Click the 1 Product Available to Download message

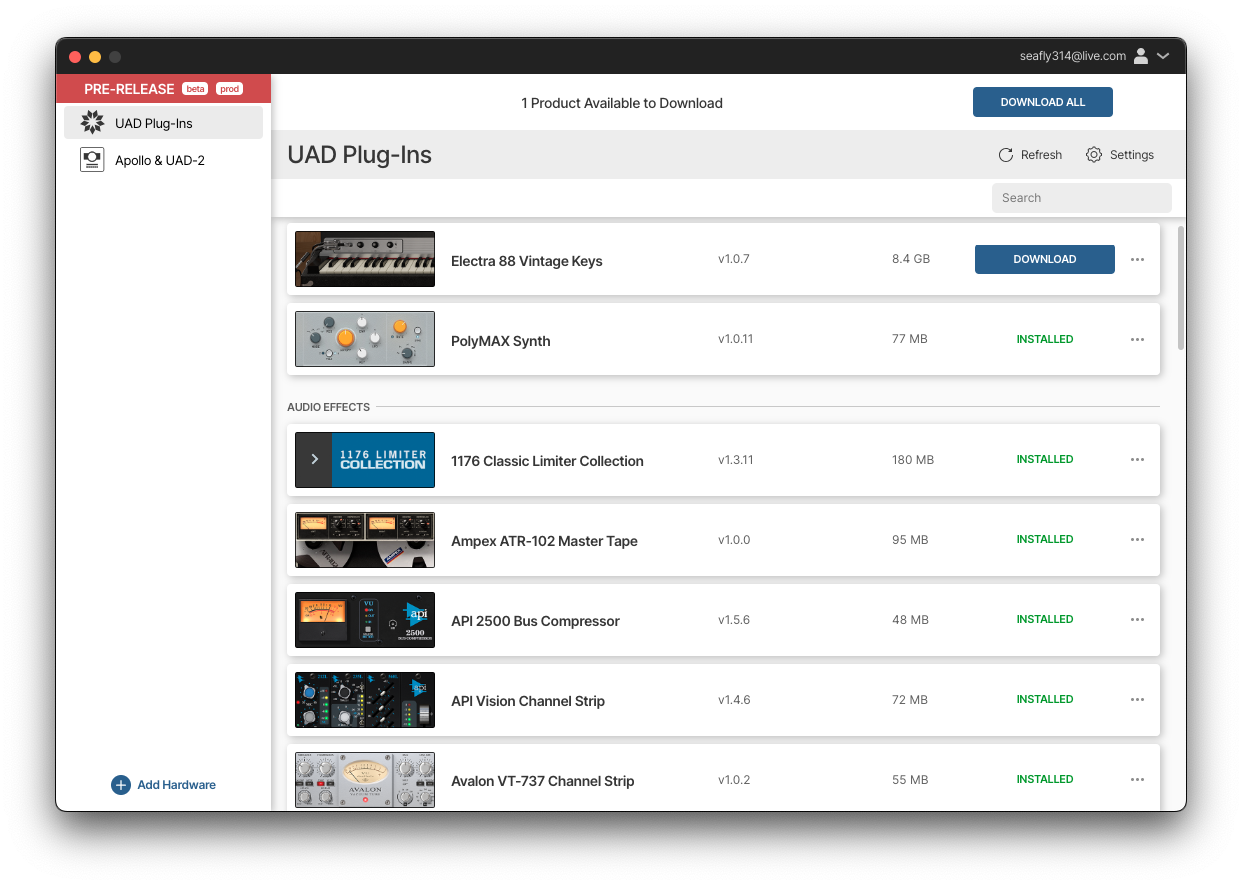click(622, 103)
